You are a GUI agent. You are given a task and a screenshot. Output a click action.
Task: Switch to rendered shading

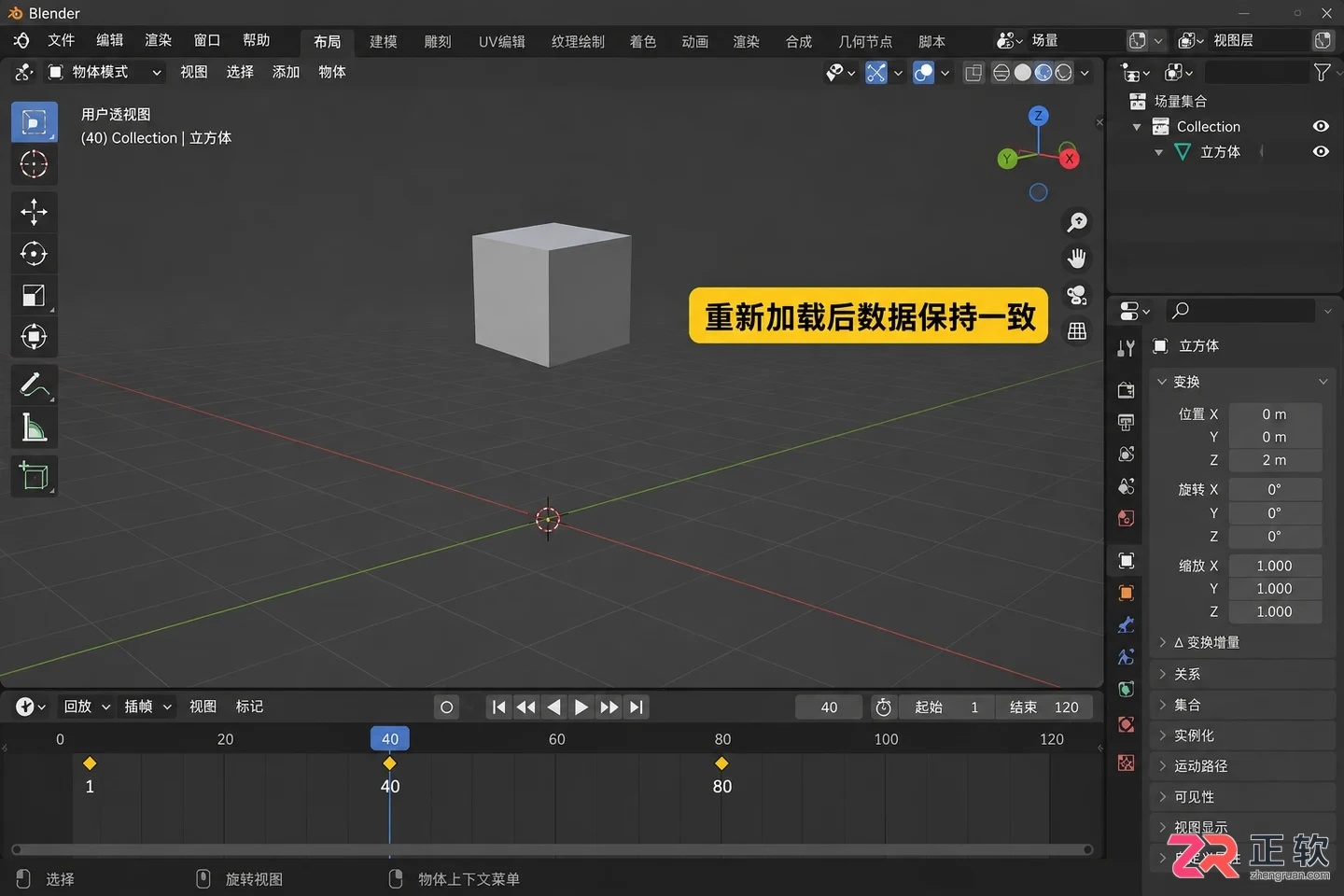pos(1064,72)
